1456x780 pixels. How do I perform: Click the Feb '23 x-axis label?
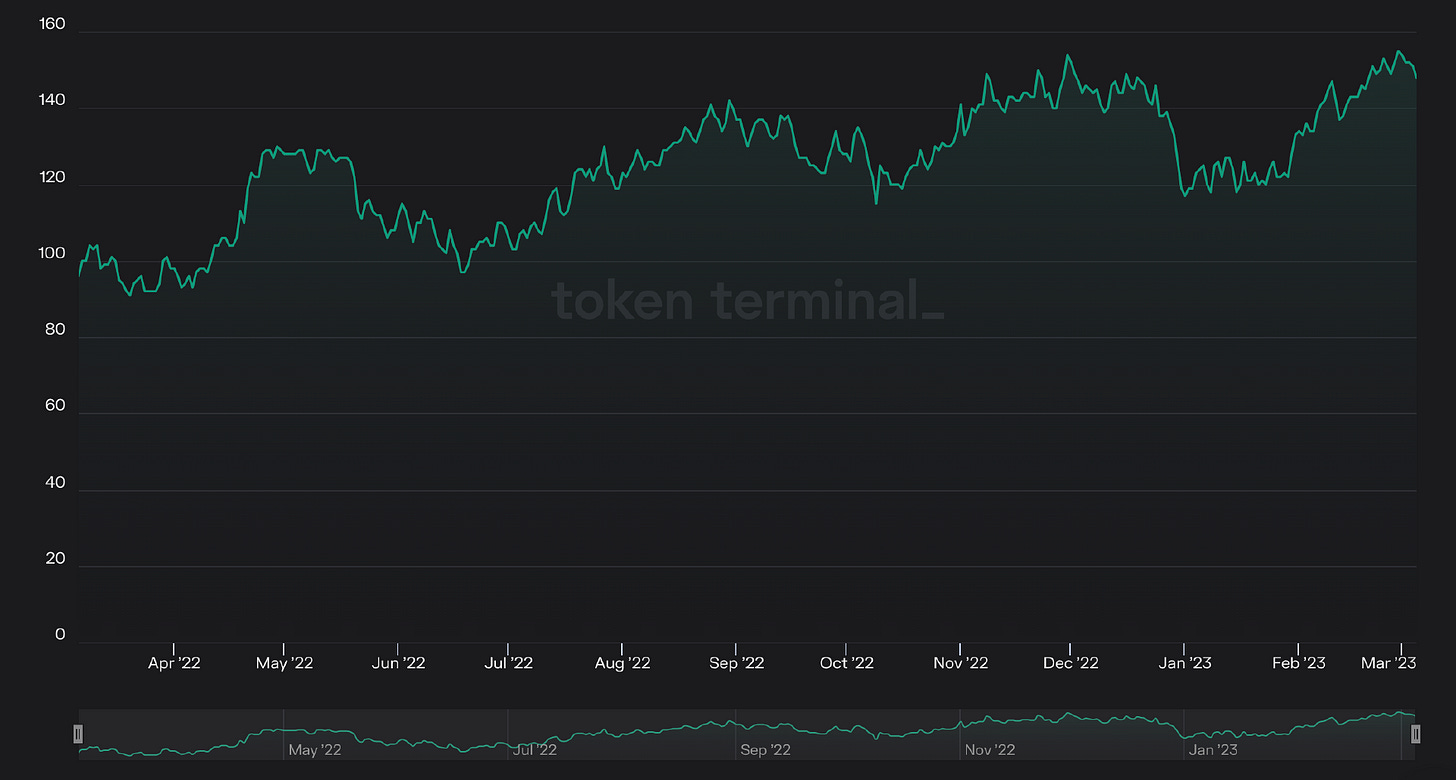pos(1297,663)
